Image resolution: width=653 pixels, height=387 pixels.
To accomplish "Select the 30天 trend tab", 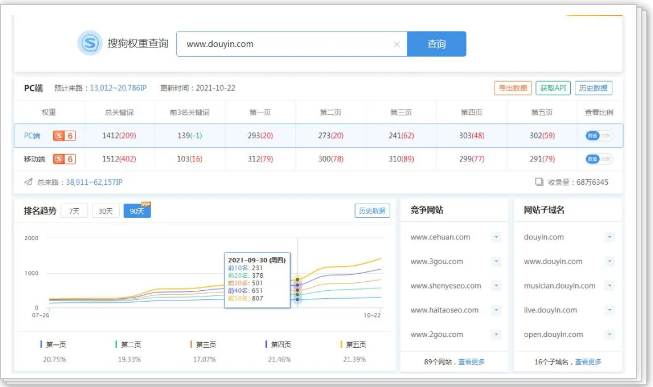I will [x=105, y=211].
